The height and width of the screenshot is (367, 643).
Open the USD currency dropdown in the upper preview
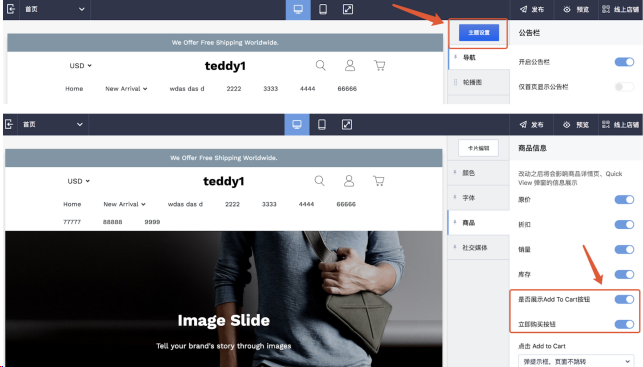[x=80, y=66]
